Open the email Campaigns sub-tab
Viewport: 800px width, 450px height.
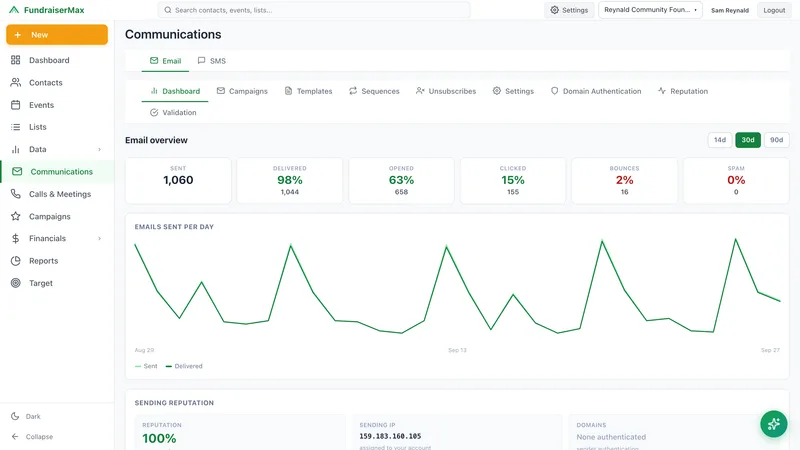pos(242,91)
